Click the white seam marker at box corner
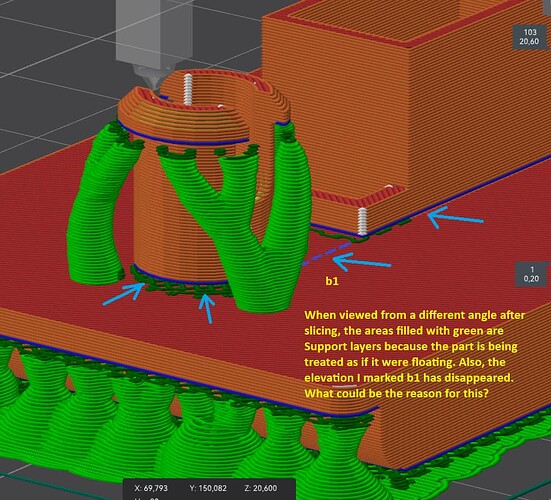This screenshot has height=500, width=551. 362,221
